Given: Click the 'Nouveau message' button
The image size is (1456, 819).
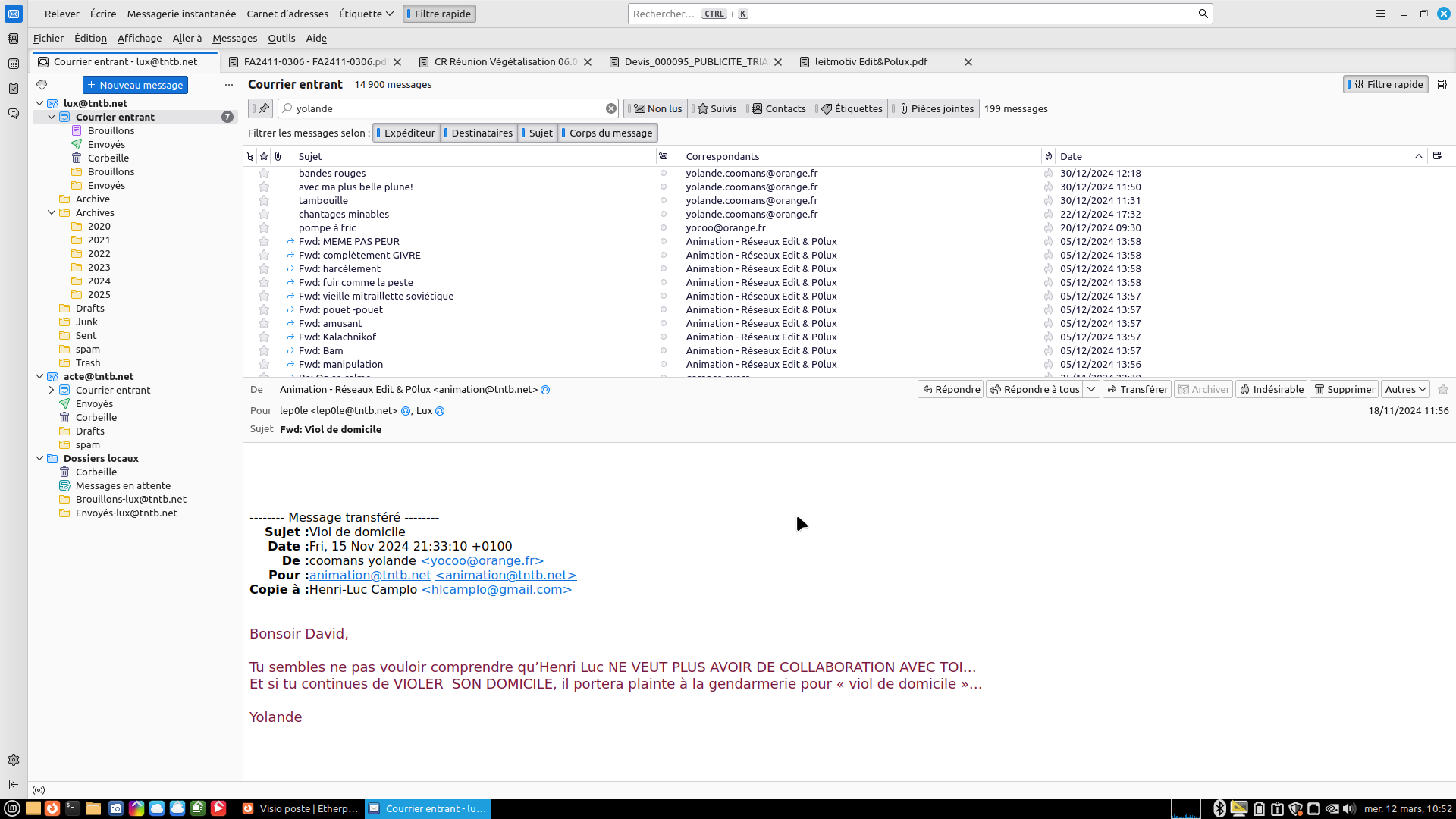Looking at the screenshot, I should coord(135,85).
